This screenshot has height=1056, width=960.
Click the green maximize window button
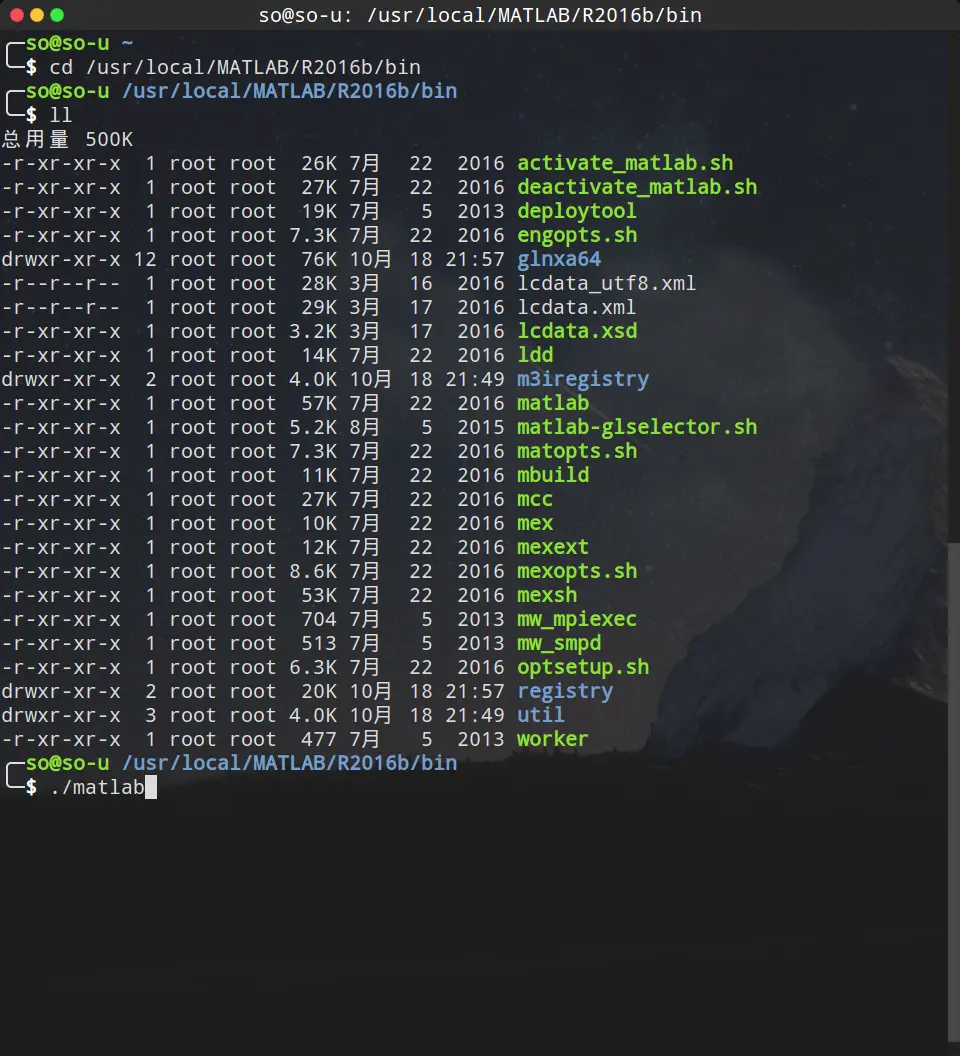(57, 15)
